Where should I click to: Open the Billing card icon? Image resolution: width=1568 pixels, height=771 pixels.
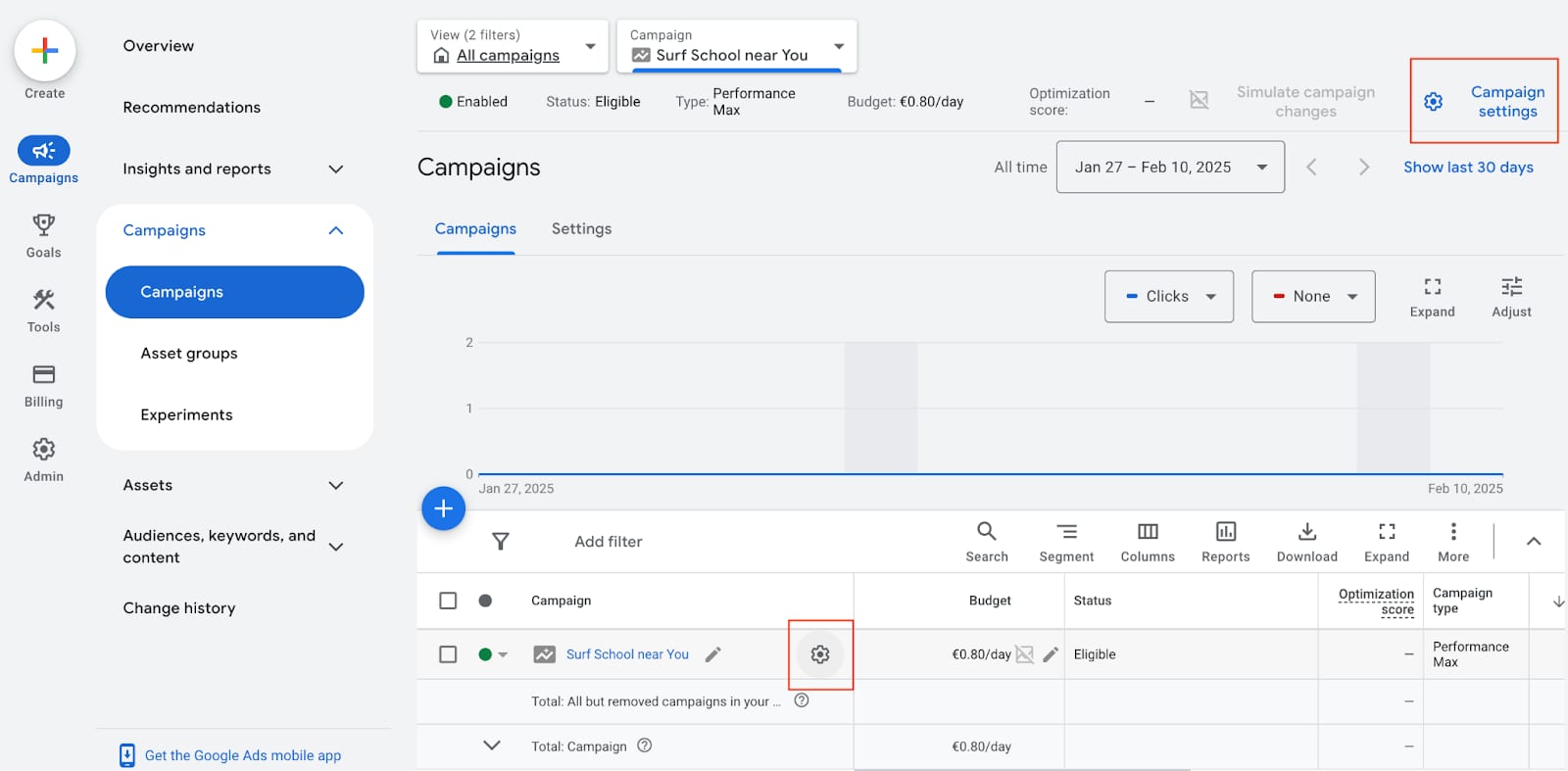click(43, 374)
